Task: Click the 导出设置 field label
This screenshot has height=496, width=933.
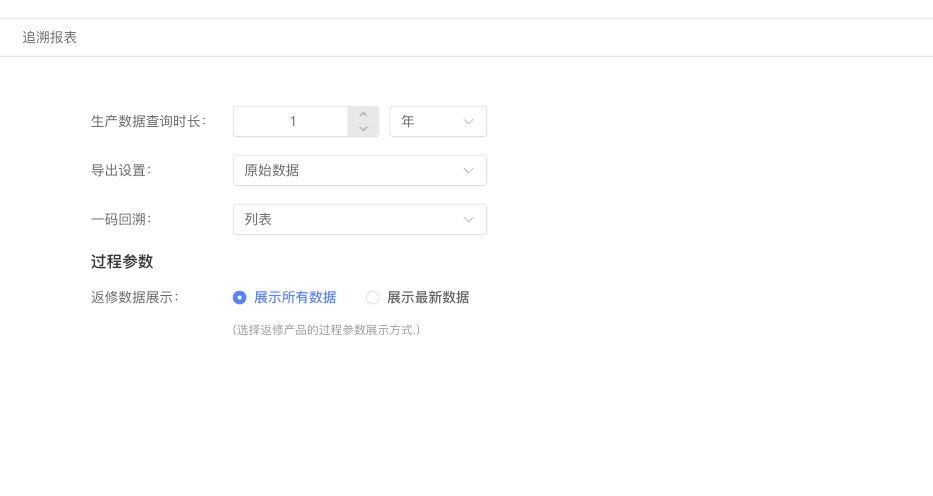Action: [x=121, y=170]
